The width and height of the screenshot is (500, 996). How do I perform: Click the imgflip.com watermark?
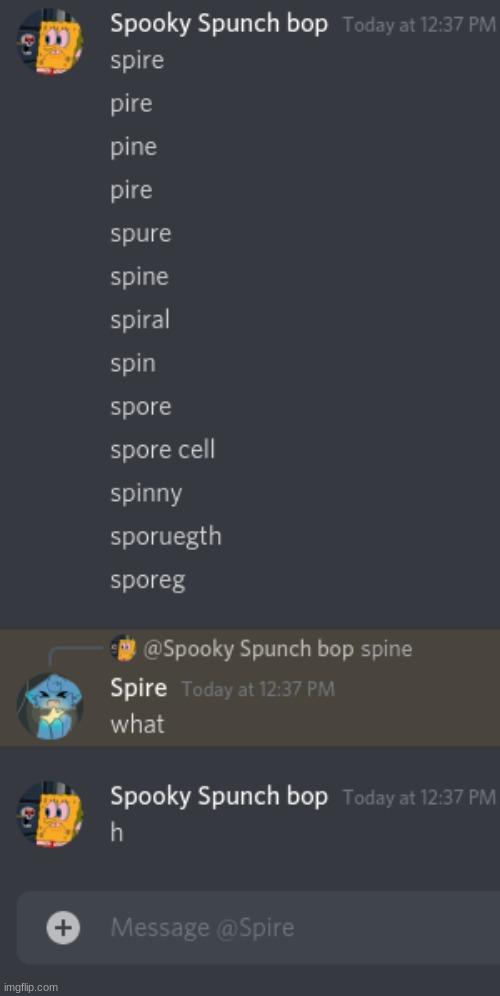30,987
